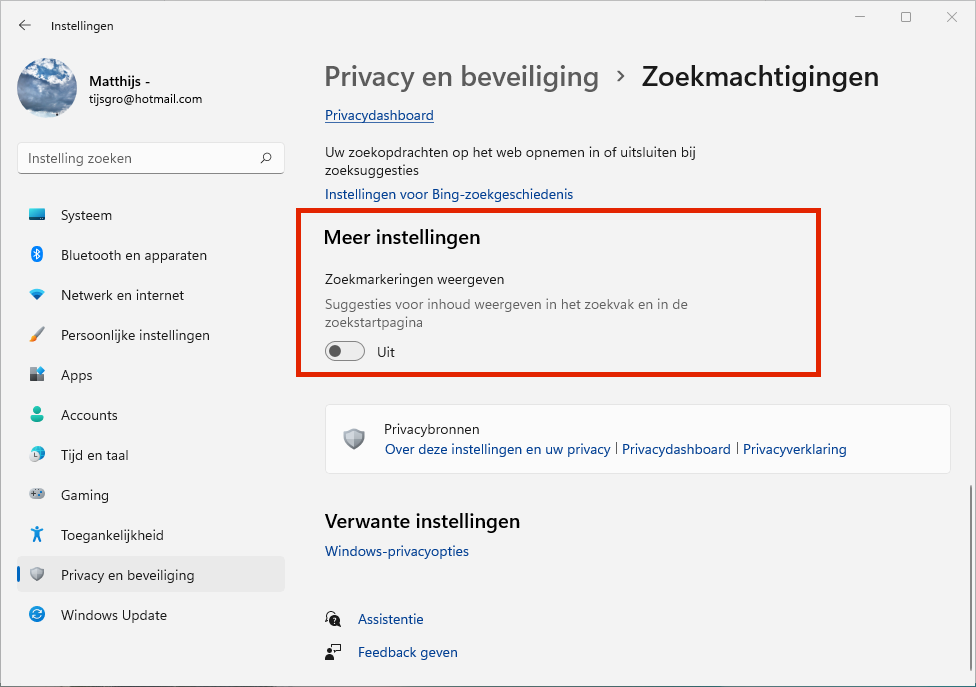
Task: Open the Gaming controller icon
Action: pos(37,495)
